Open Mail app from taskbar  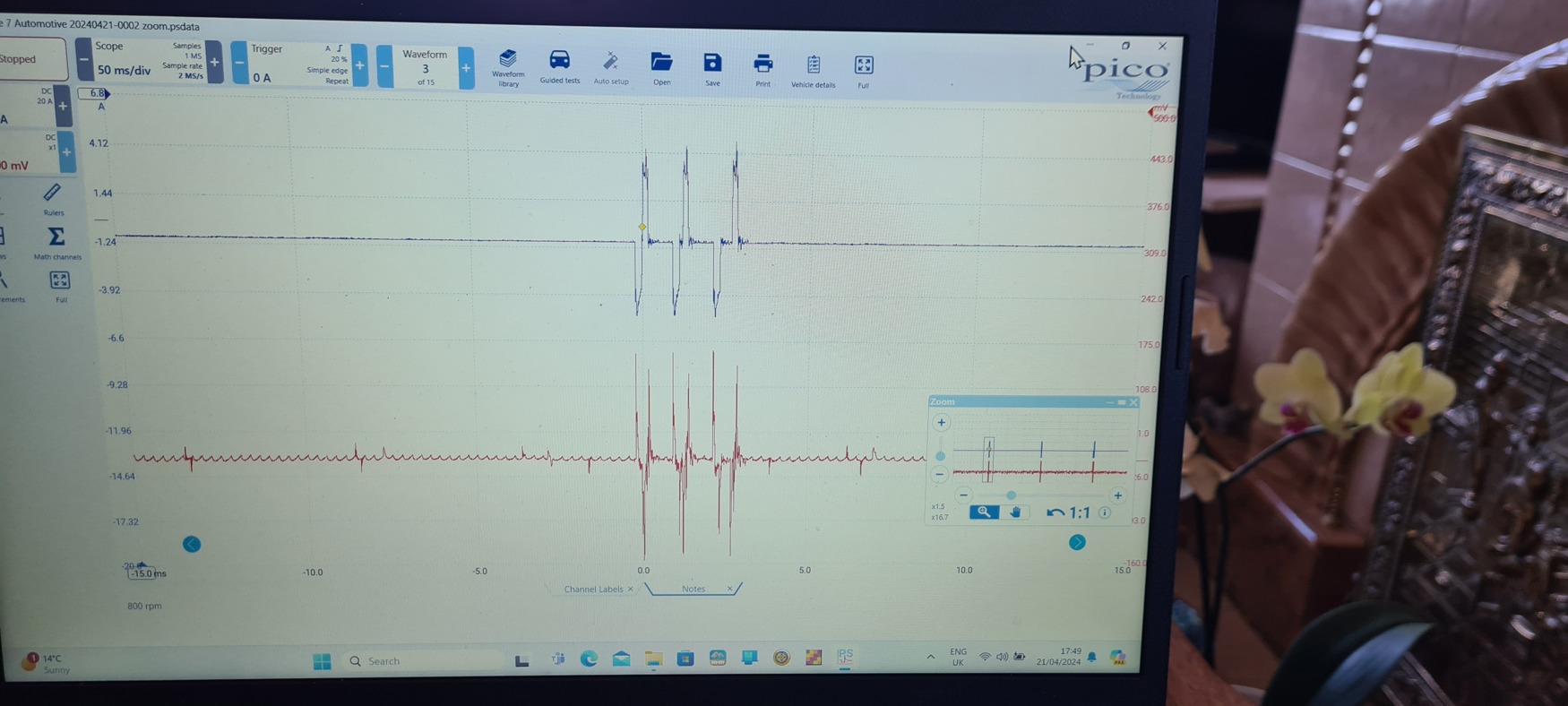coord(621,659)
